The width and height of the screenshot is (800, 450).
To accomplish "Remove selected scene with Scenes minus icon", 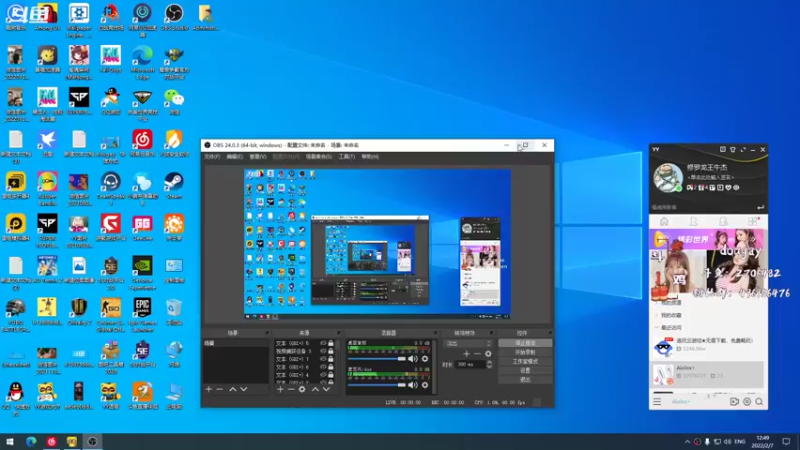I will [x=220, y=389].
